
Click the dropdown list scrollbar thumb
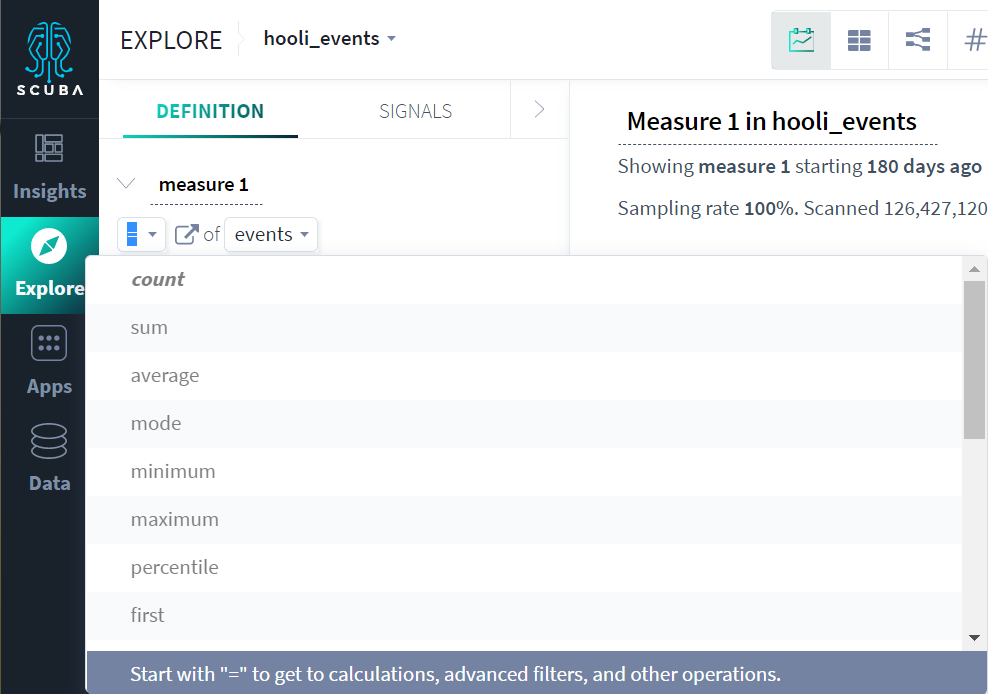coord(974,359)
